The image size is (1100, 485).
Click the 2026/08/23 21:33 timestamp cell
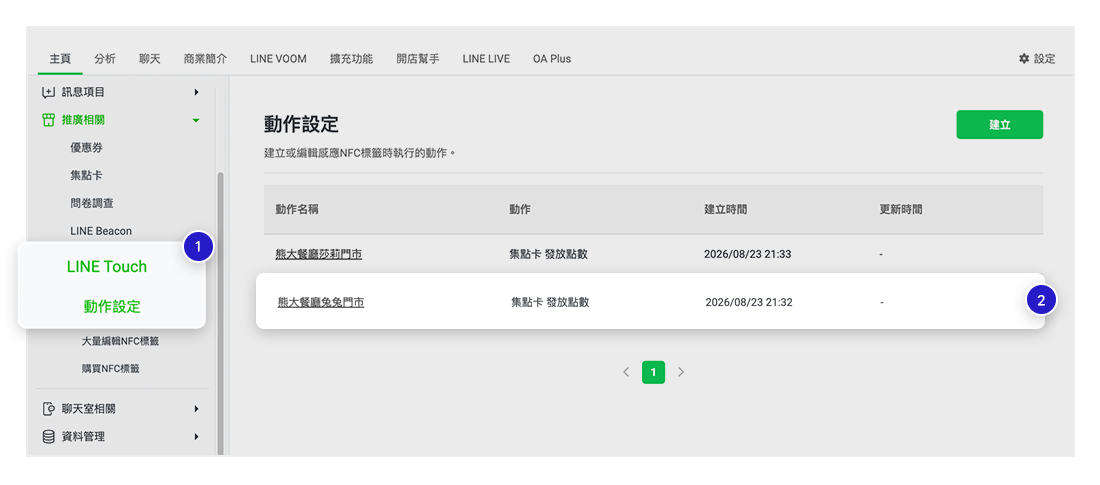click(x=747, y=254)
